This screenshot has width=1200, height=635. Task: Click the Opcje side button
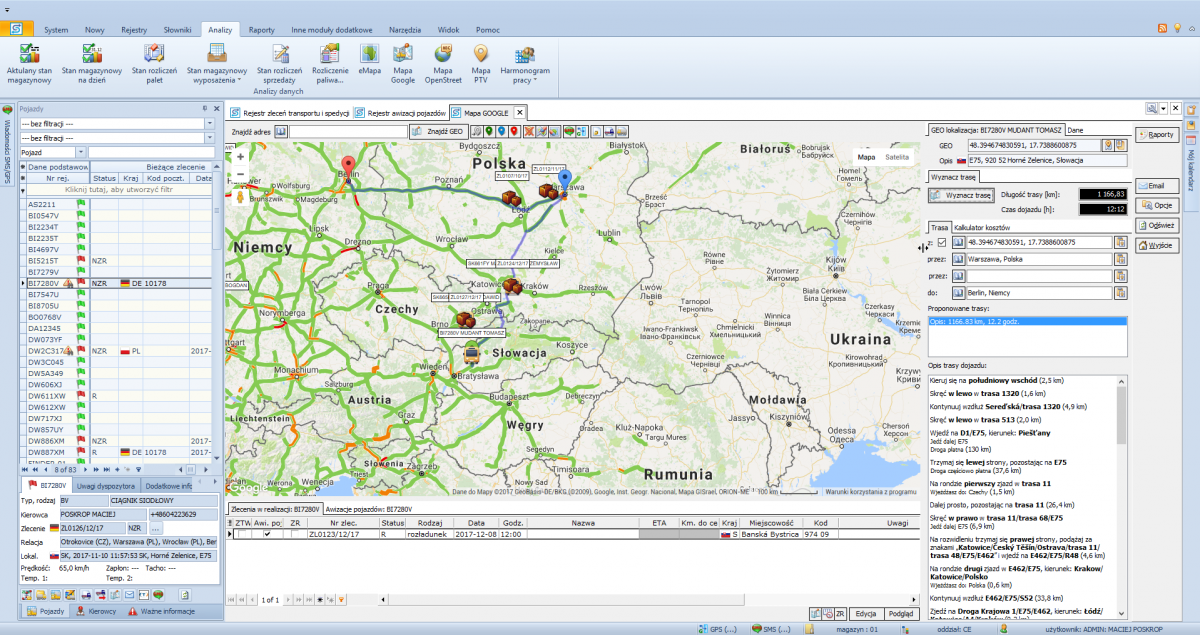[1155, 205]
